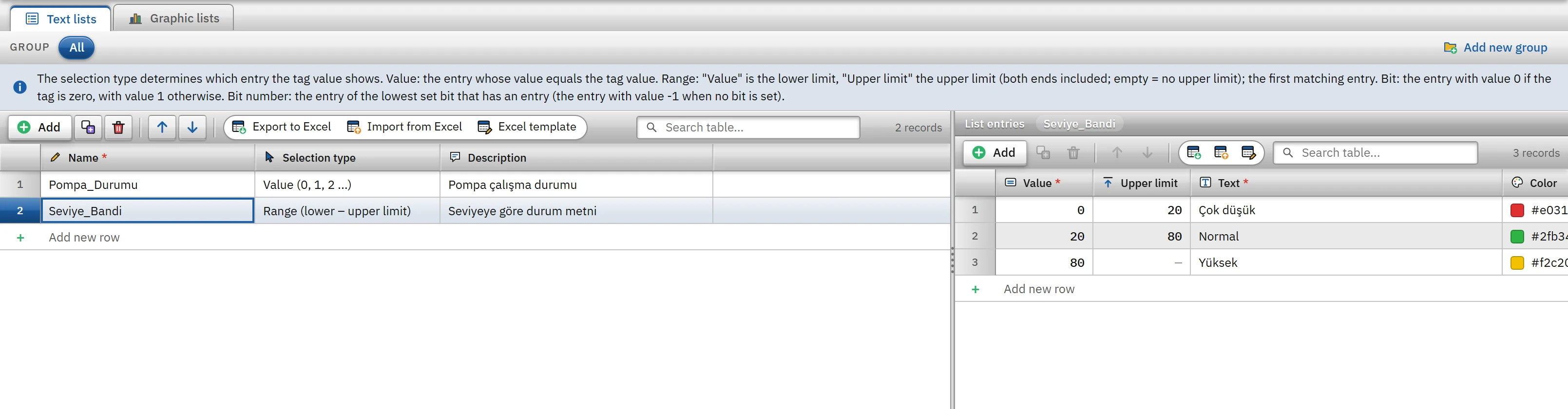This screenshot has width=1568, height=409.
Task: Click the Excel template button for text lists
Action: point(527,127)
